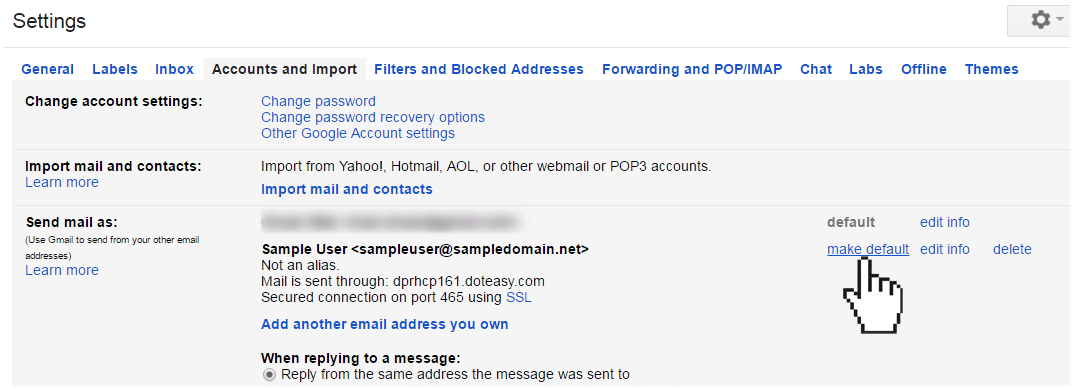1073x389 pixels.
Task: Select Filters and Blocked Addresses tab
Action: click(479, 69)
